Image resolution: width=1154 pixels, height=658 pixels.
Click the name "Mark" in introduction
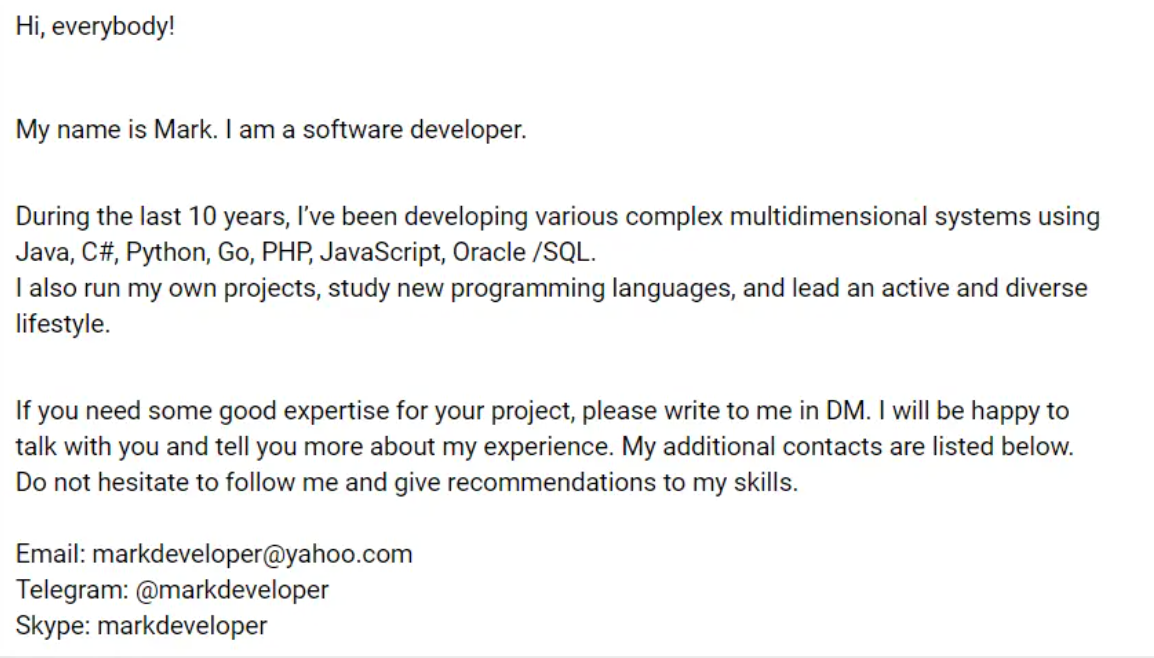[x=183, y=130]
